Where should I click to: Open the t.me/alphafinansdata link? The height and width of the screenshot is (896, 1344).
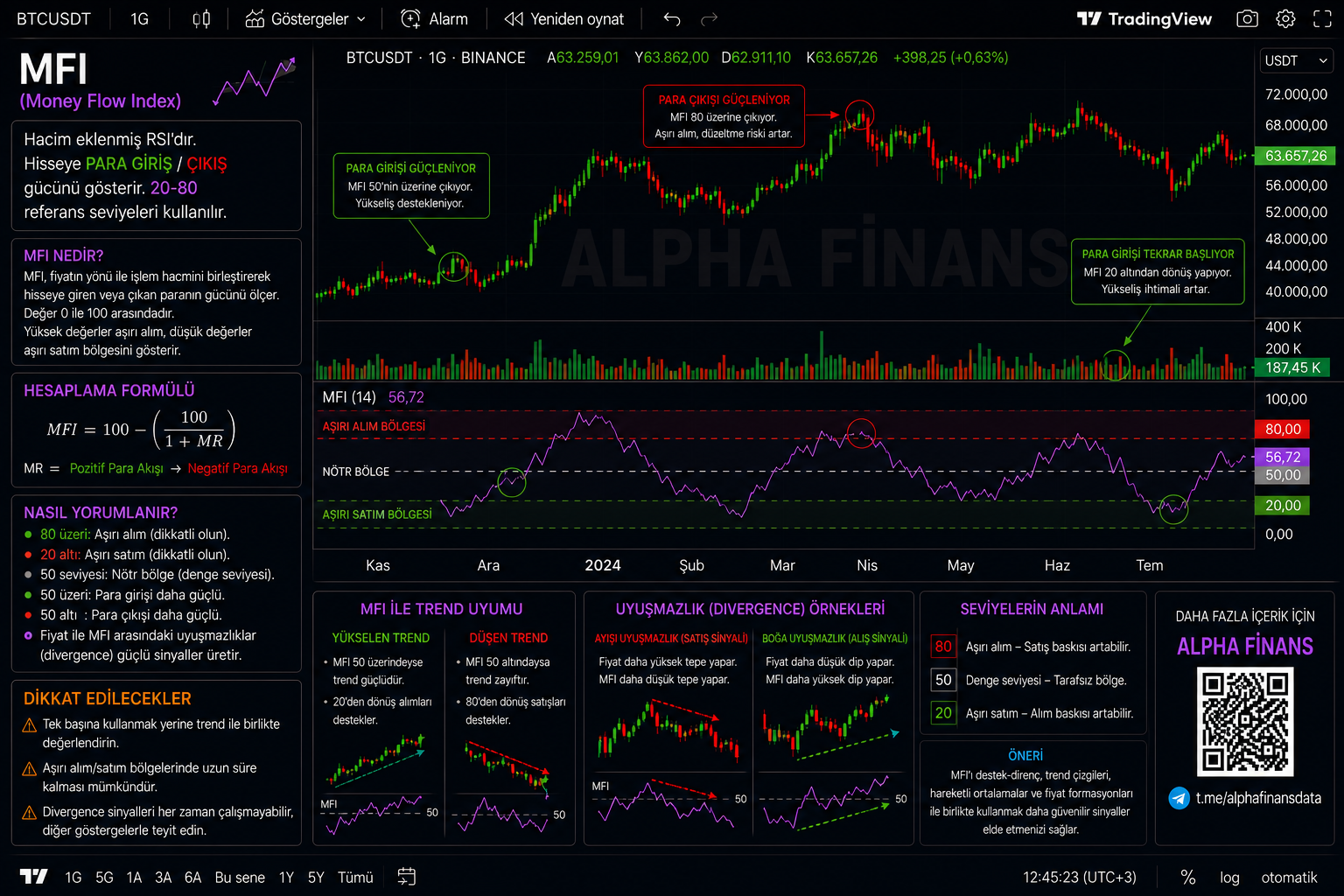point(1258,798)
